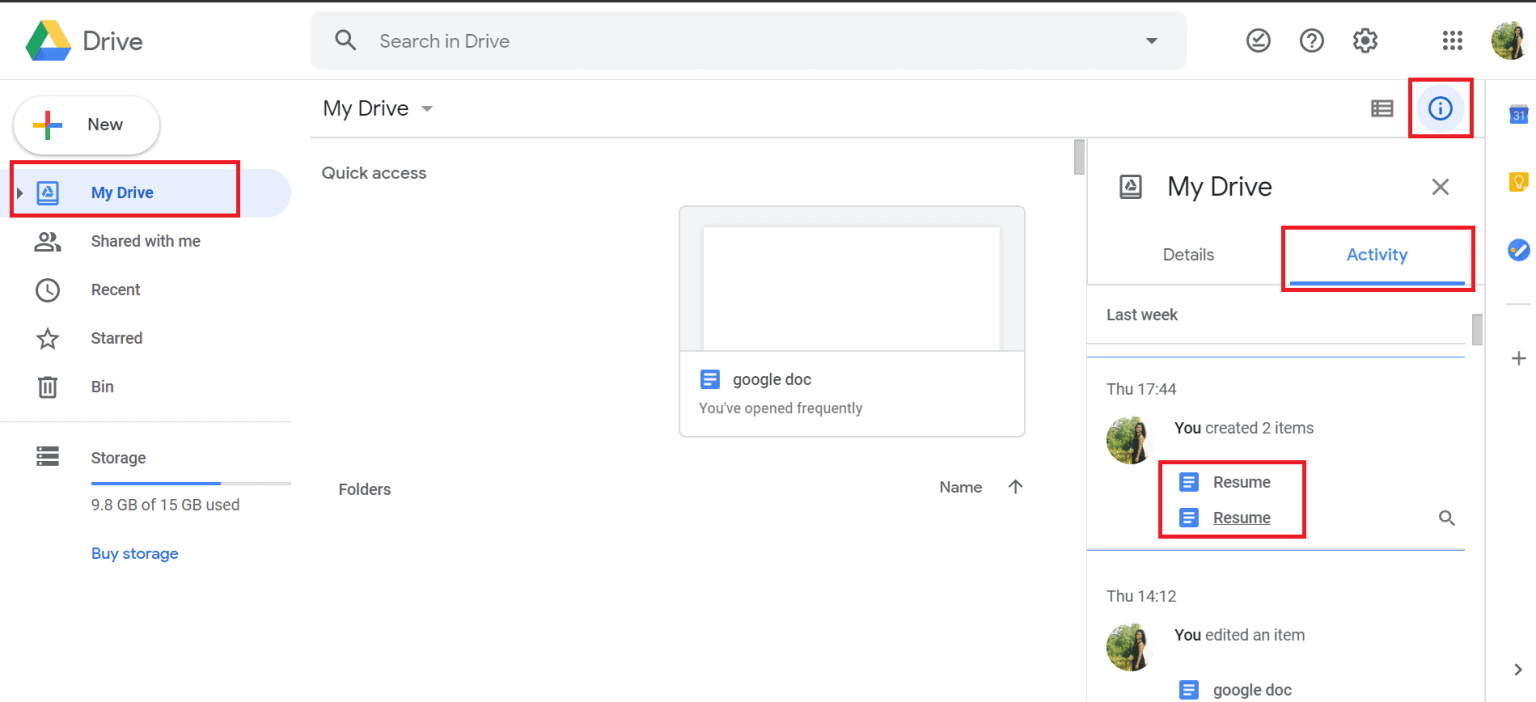Open the offline ready status icon
1536x702 pixels.
(x=1258, y=41)
